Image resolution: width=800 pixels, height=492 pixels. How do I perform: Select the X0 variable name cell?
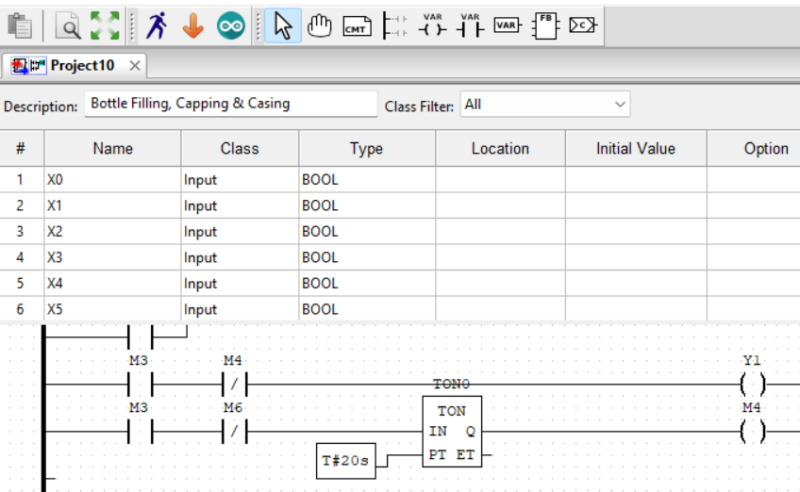(x=112, y=180)
